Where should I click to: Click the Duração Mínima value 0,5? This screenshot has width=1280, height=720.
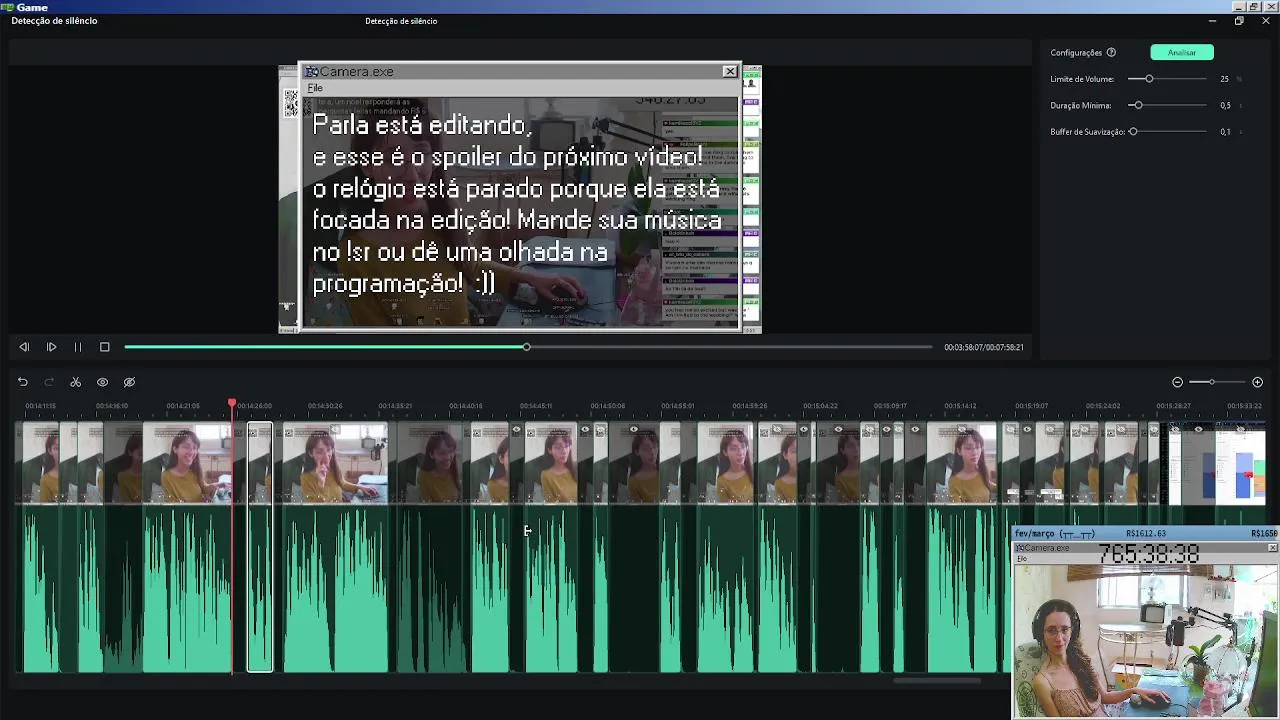1225,105
